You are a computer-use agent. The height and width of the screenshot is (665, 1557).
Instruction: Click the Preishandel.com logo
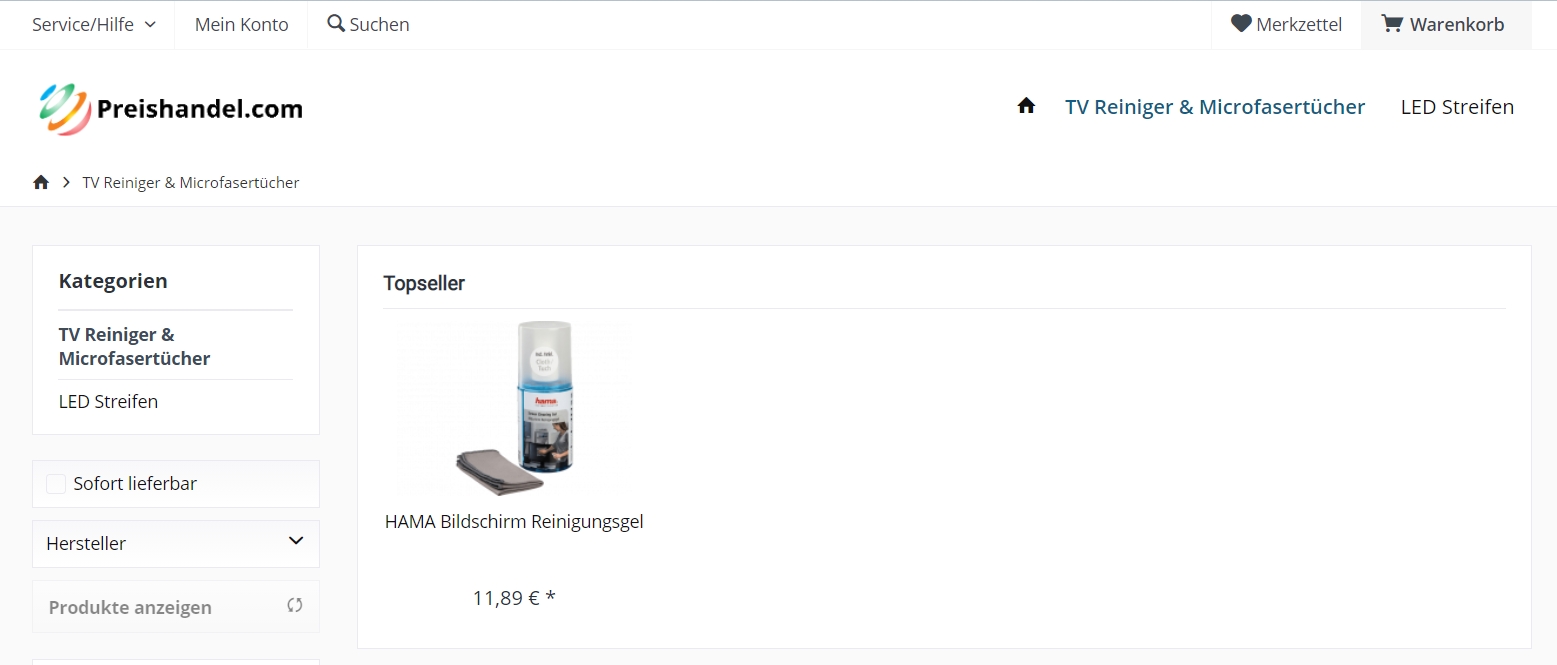click(171, 108)
